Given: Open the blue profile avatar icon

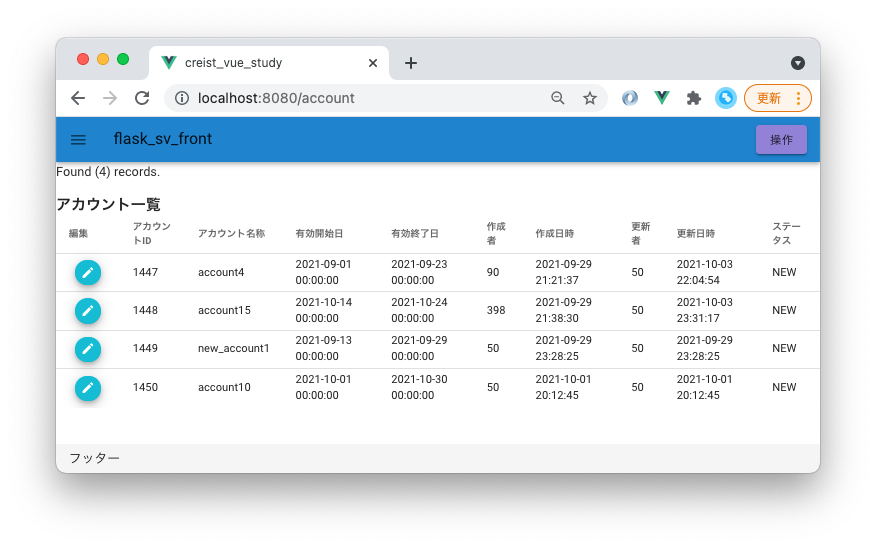Looking at the screenshot, I should click(x=726, y=98).
